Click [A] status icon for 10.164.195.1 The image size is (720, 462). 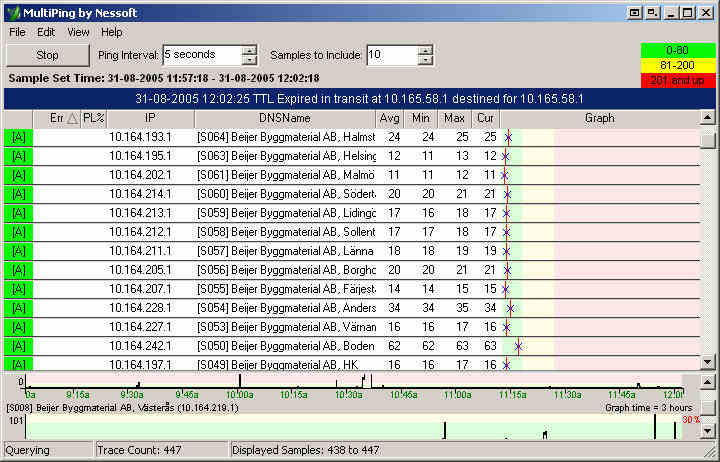(18, 156)
